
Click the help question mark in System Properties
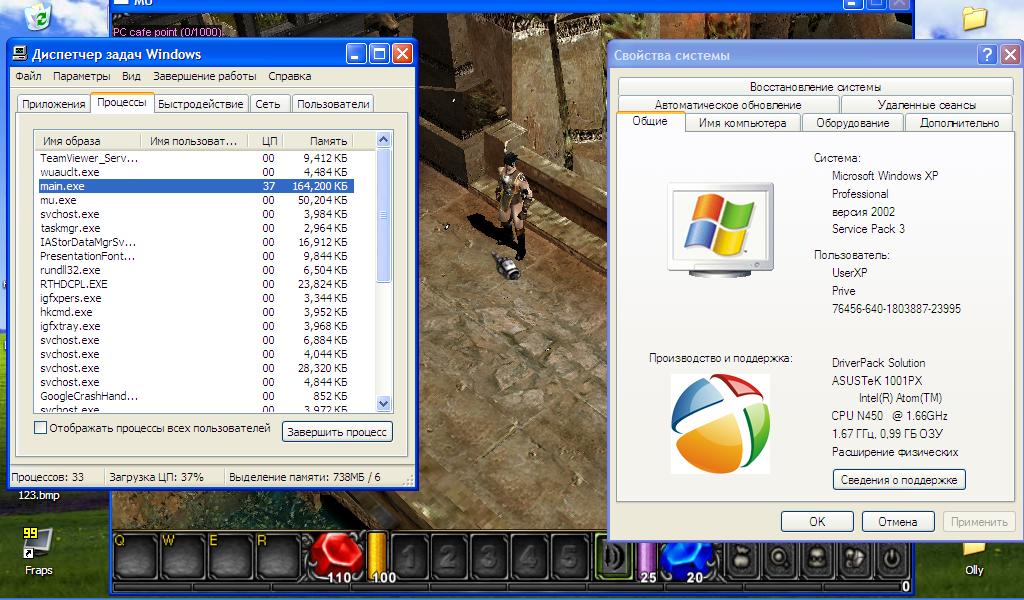[987, 55]
